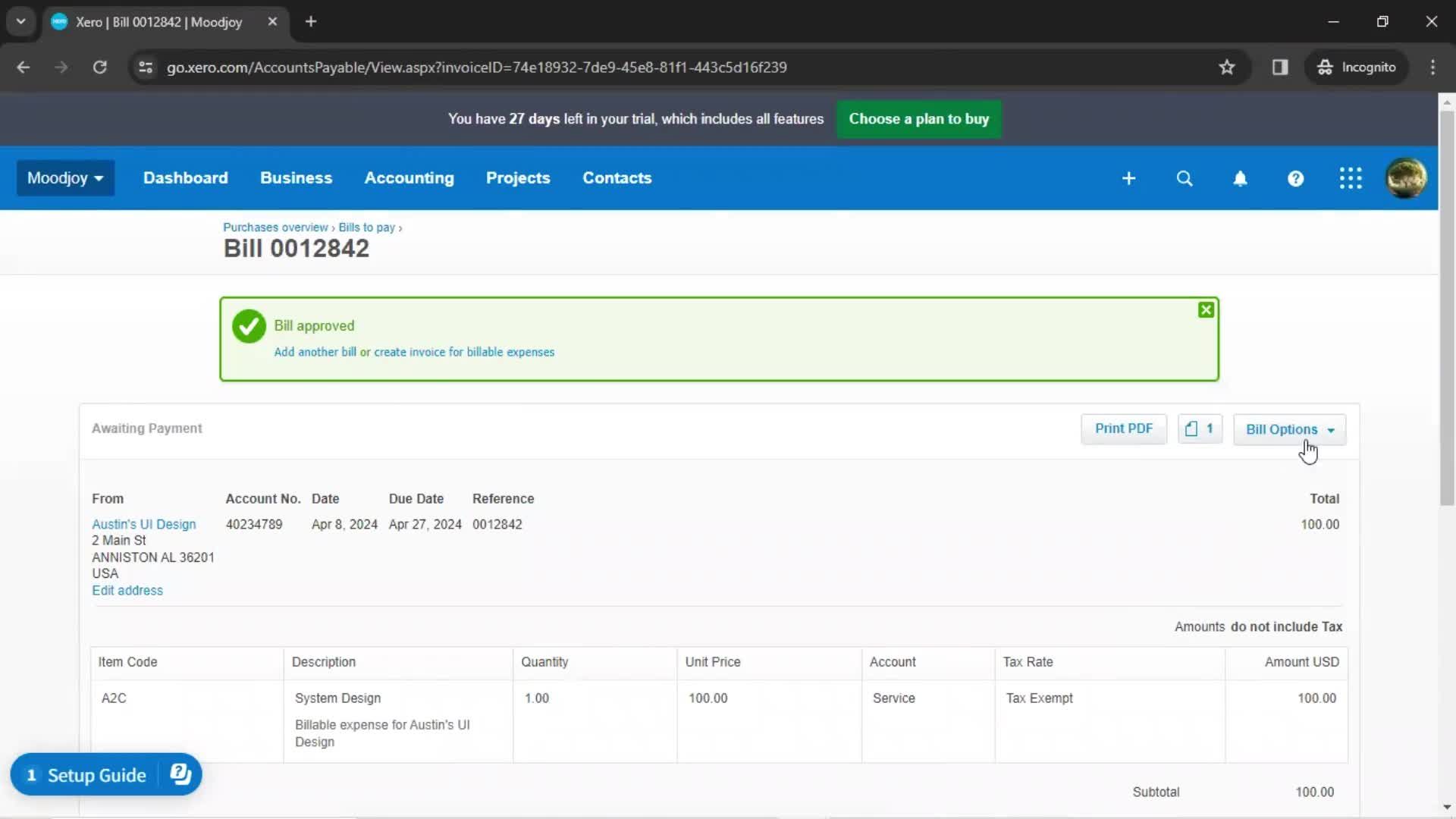Close the Xero Bill 0012842 tab
1456x819 pixels.
(x=272, y=22)
